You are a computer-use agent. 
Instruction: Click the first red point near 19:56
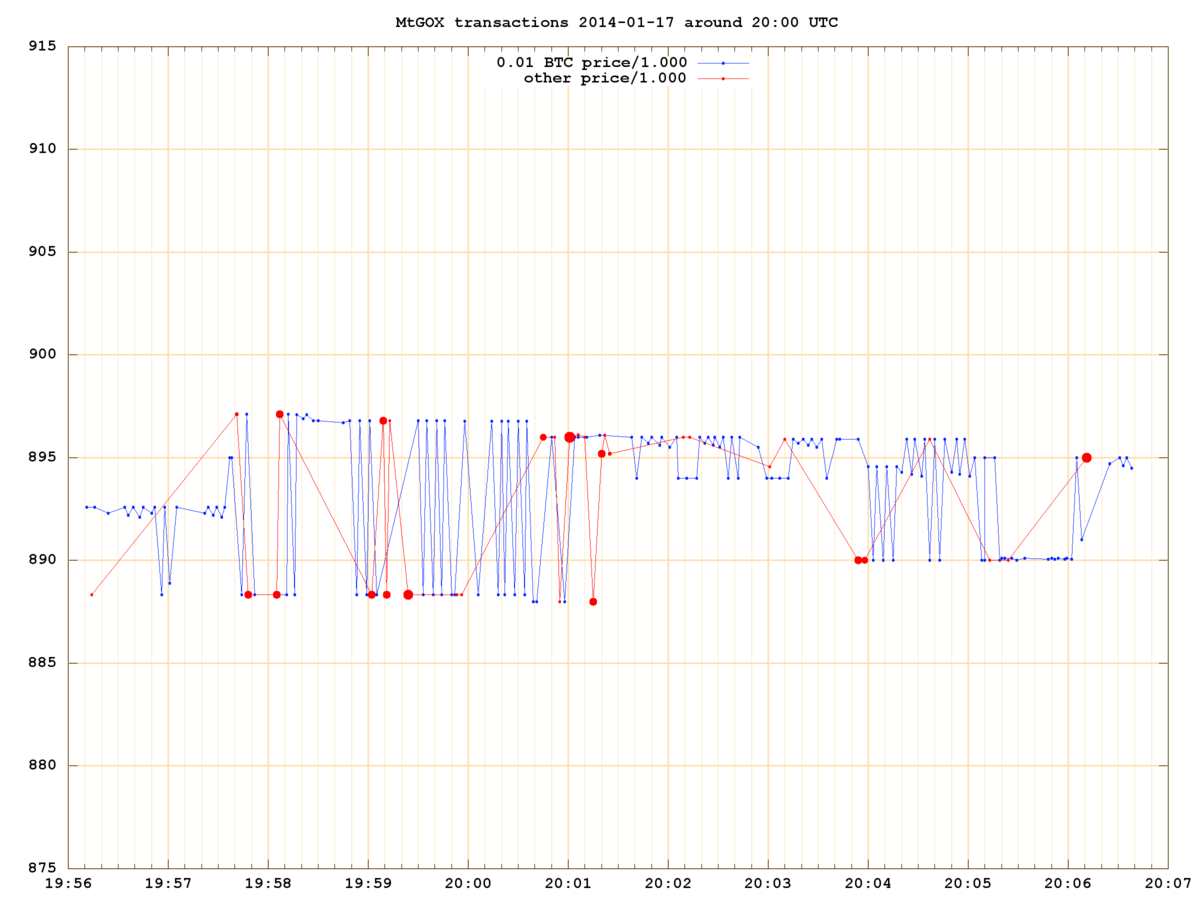pos(91,594)
